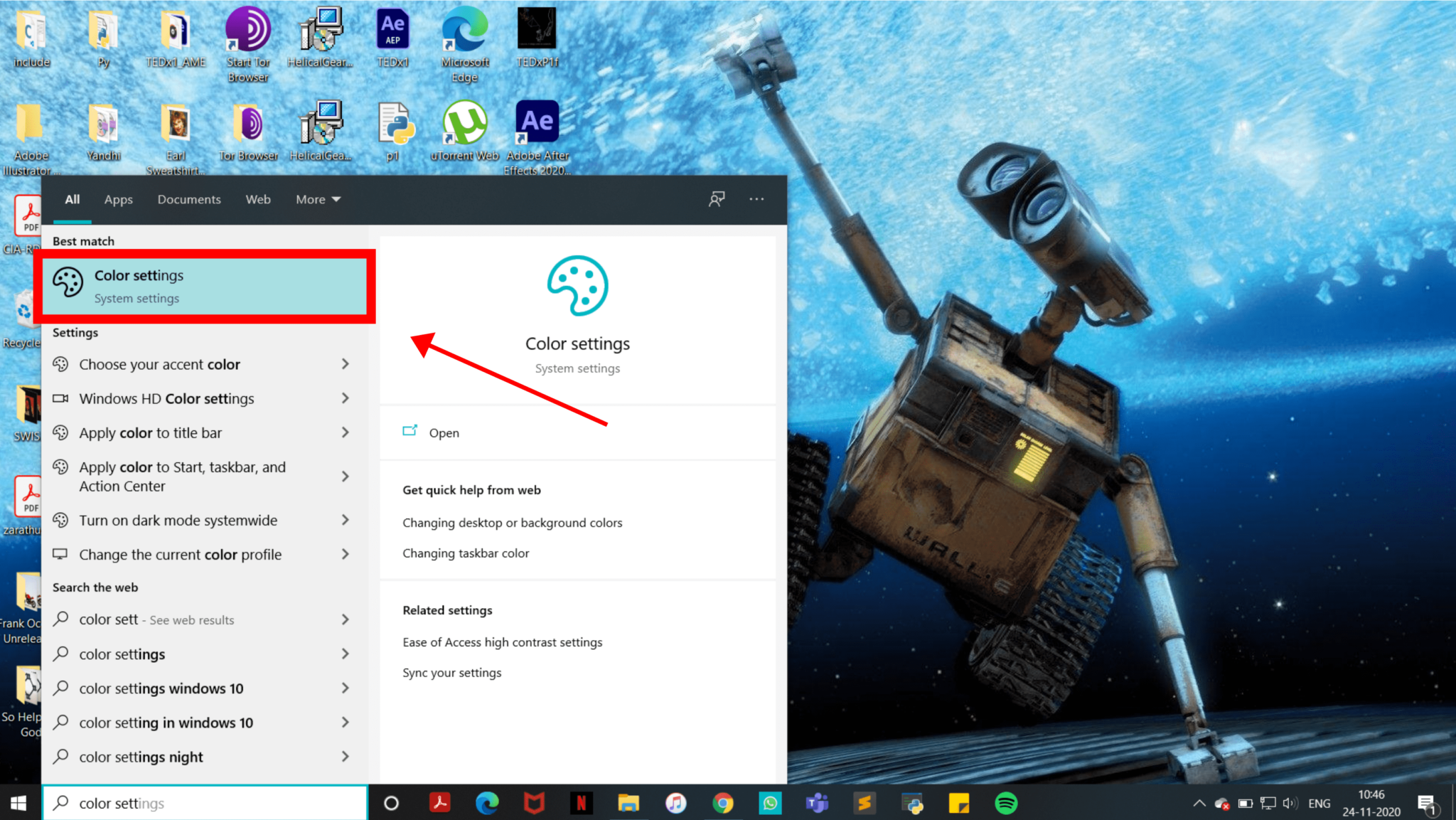Screen dimensions: 1456x820
Task: Open Sublime Text from the taskbar
Action: pos(864,804)
